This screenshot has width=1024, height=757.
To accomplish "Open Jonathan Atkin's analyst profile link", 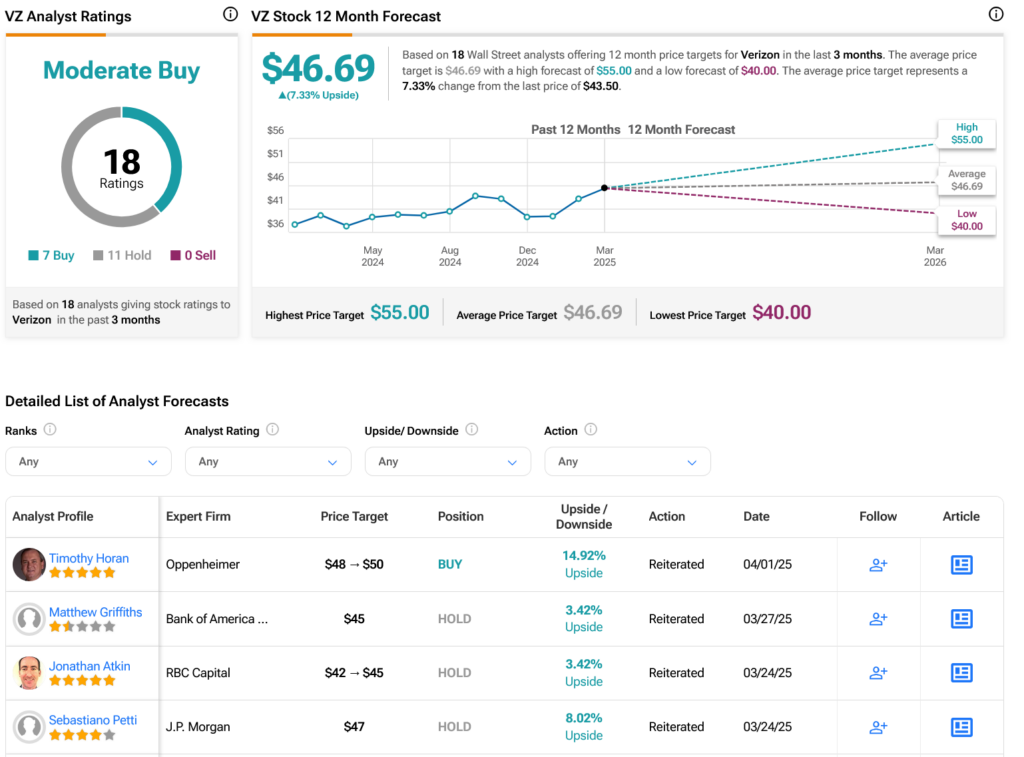I will pyautogui.click(x=89, y=666).
